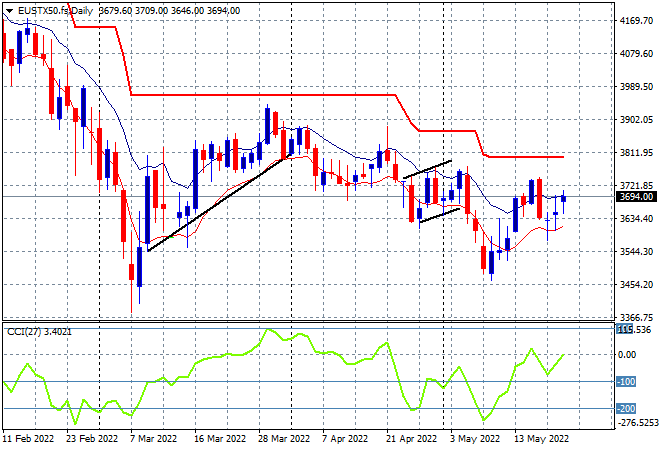This screenshot has height=450, width=660.
Task: Click the 3902.05 price axis label
Action: [636, 120]
